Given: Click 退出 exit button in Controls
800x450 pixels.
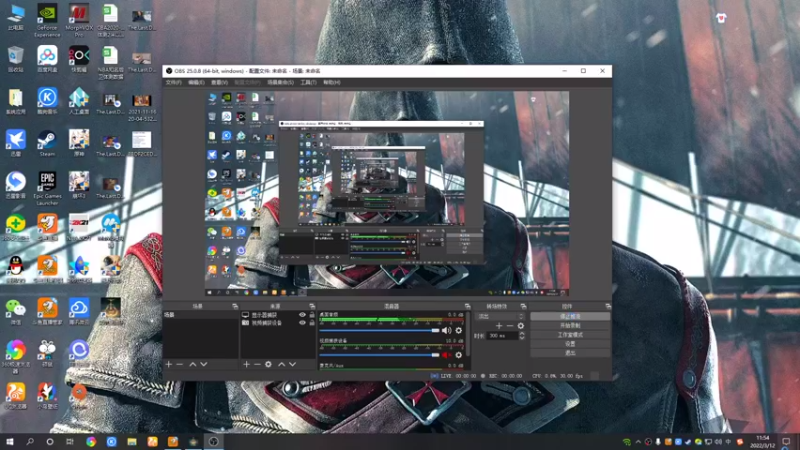Looking at the screenshot, I should click(570, 353).
